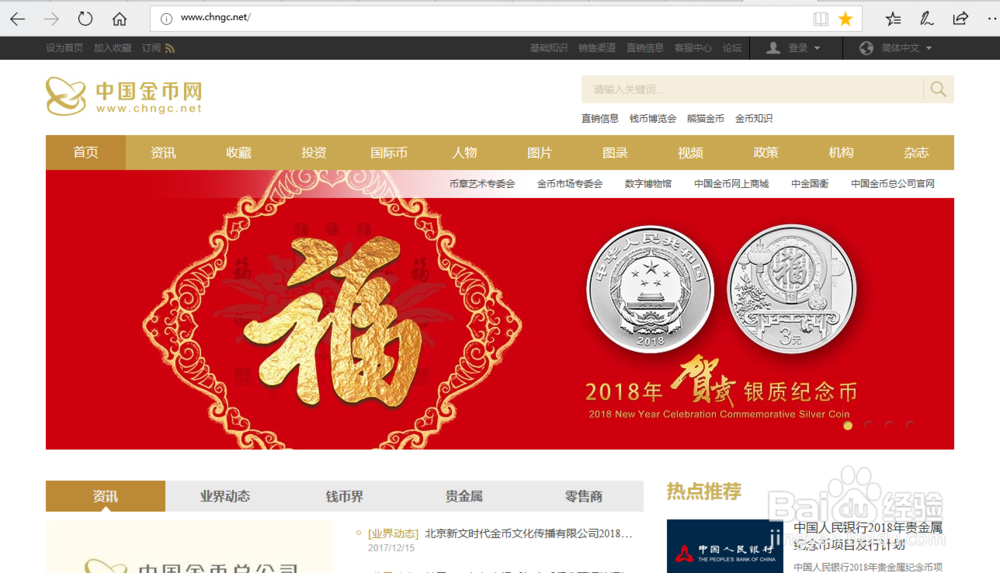The height and width of the screenshot is (573, 1000).
Task: Open the 收藏 navigation item
Action: [x=239, y=153]
